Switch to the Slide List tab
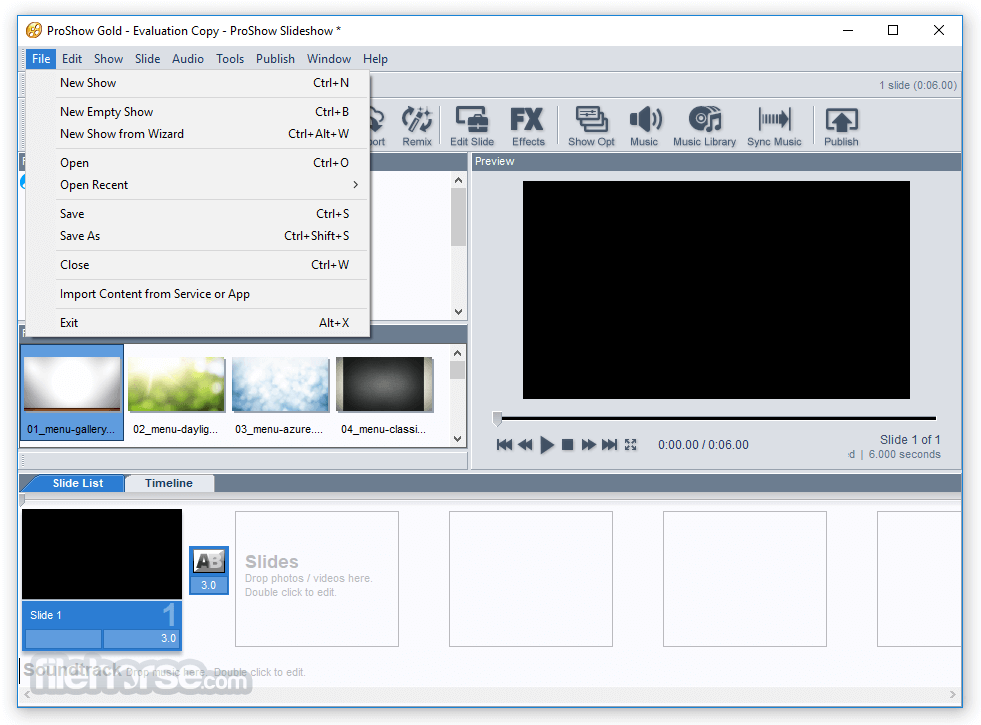981x725 pixels. [x=78, y=483]
